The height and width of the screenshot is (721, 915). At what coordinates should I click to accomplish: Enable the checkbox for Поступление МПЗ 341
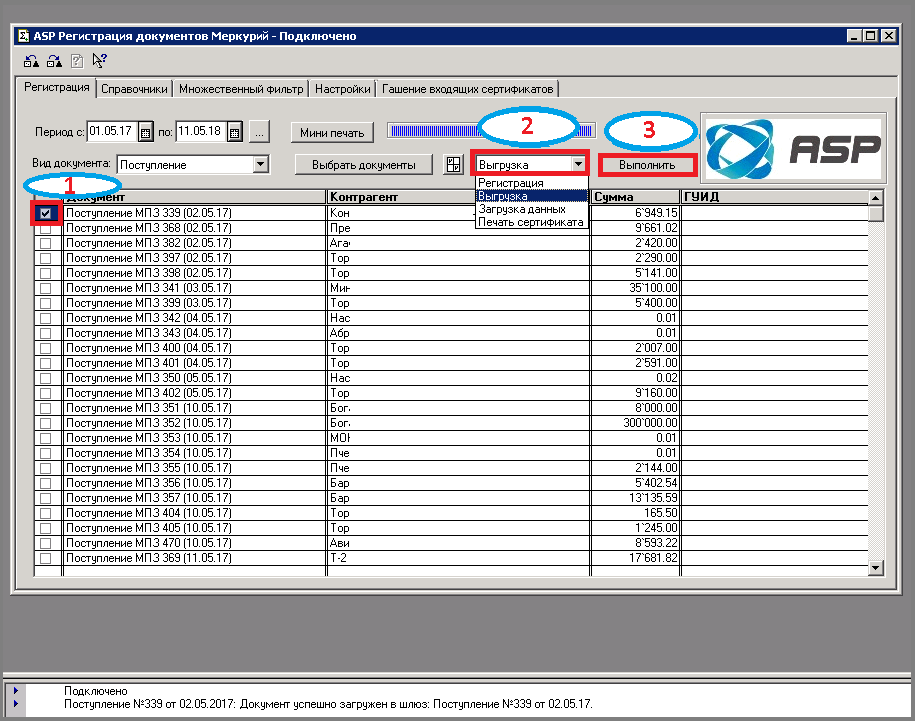click(x=46, y=288)
